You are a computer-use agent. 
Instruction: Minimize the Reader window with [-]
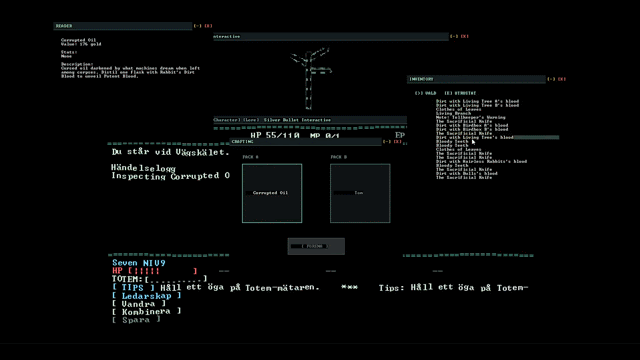[198, 26]
